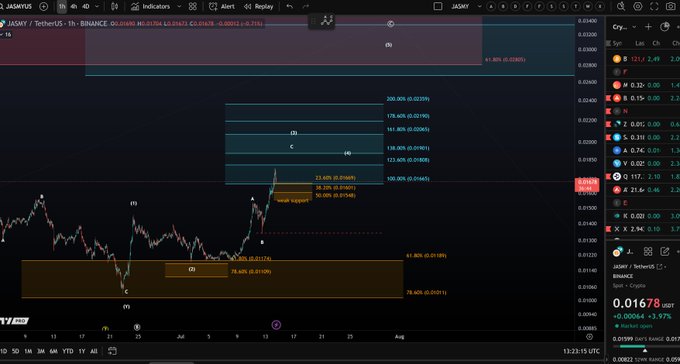Image resolution: width=680 pixels, height=364 pixels.
Task: Select the B 121 Bitcoin watchlist row
Action: tap(642, 59)
